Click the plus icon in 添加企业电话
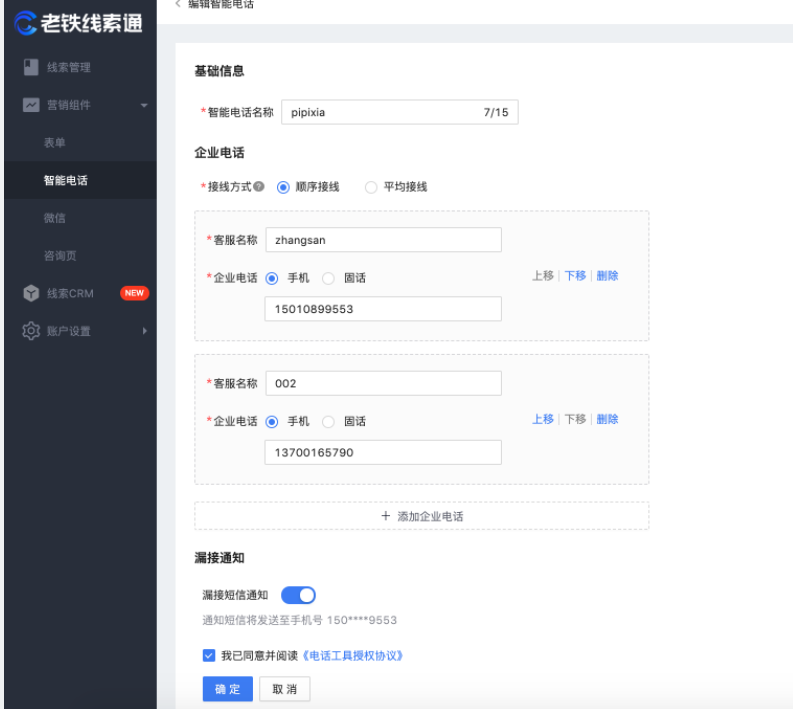This screenshot has width=793, height=709. [385, 515]
